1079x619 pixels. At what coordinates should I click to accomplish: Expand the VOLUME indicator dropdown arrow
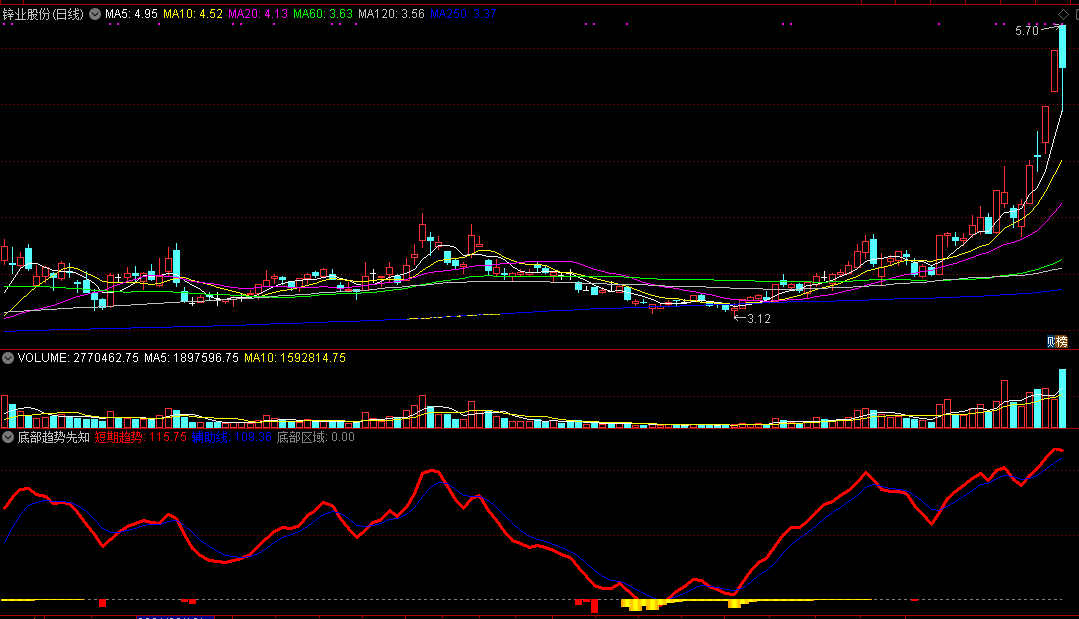8,358
